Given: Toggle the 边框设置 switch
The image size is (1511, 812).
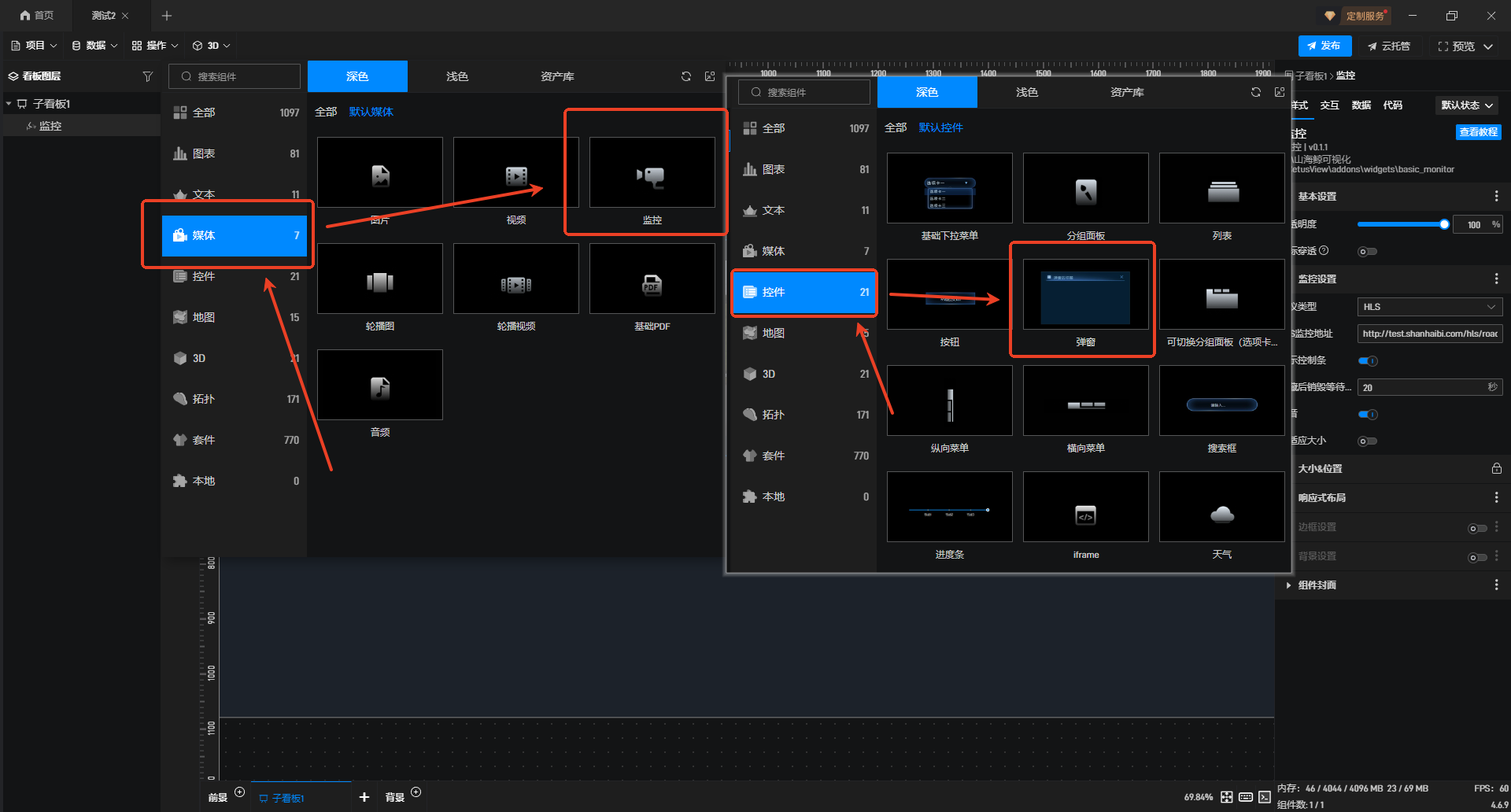Looking at the screenshot, I should coord(1477,527).
